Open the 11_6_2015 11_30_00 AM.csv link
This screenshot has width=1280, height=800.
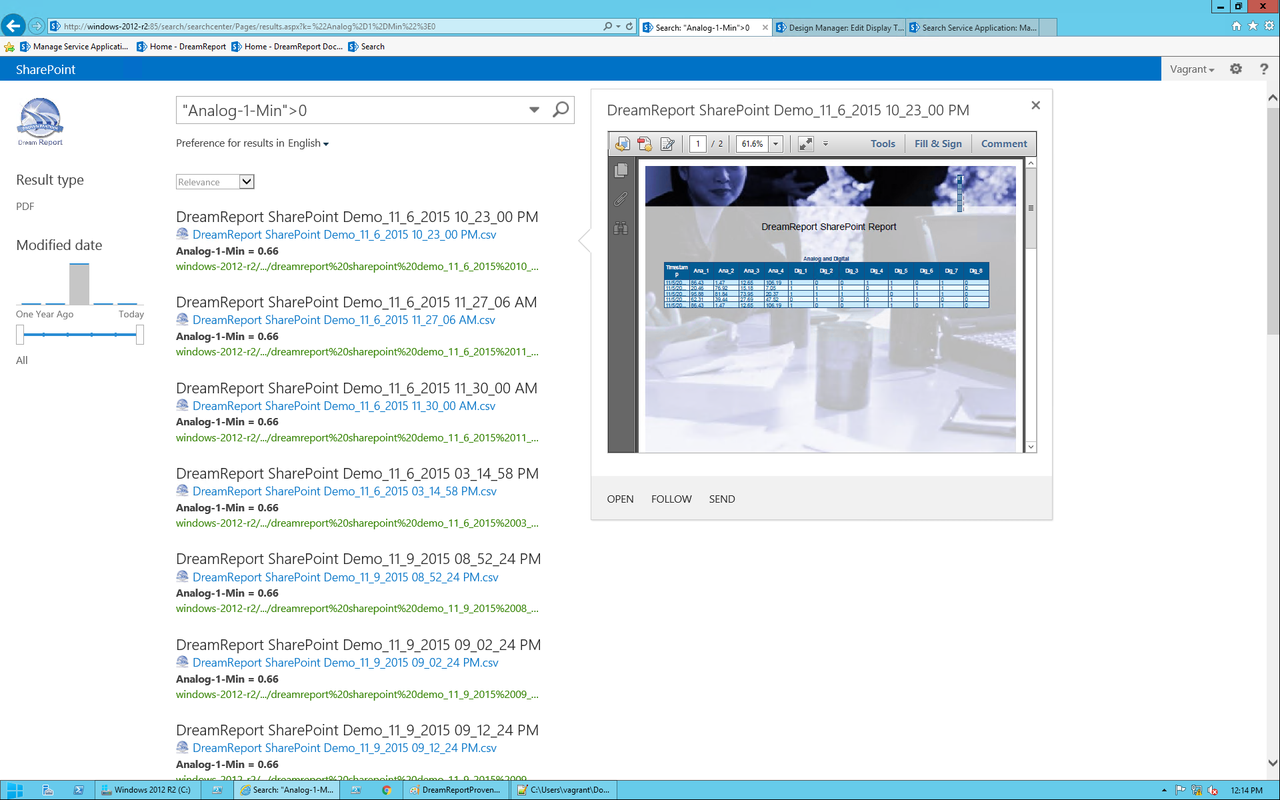[x=344, y=406]
